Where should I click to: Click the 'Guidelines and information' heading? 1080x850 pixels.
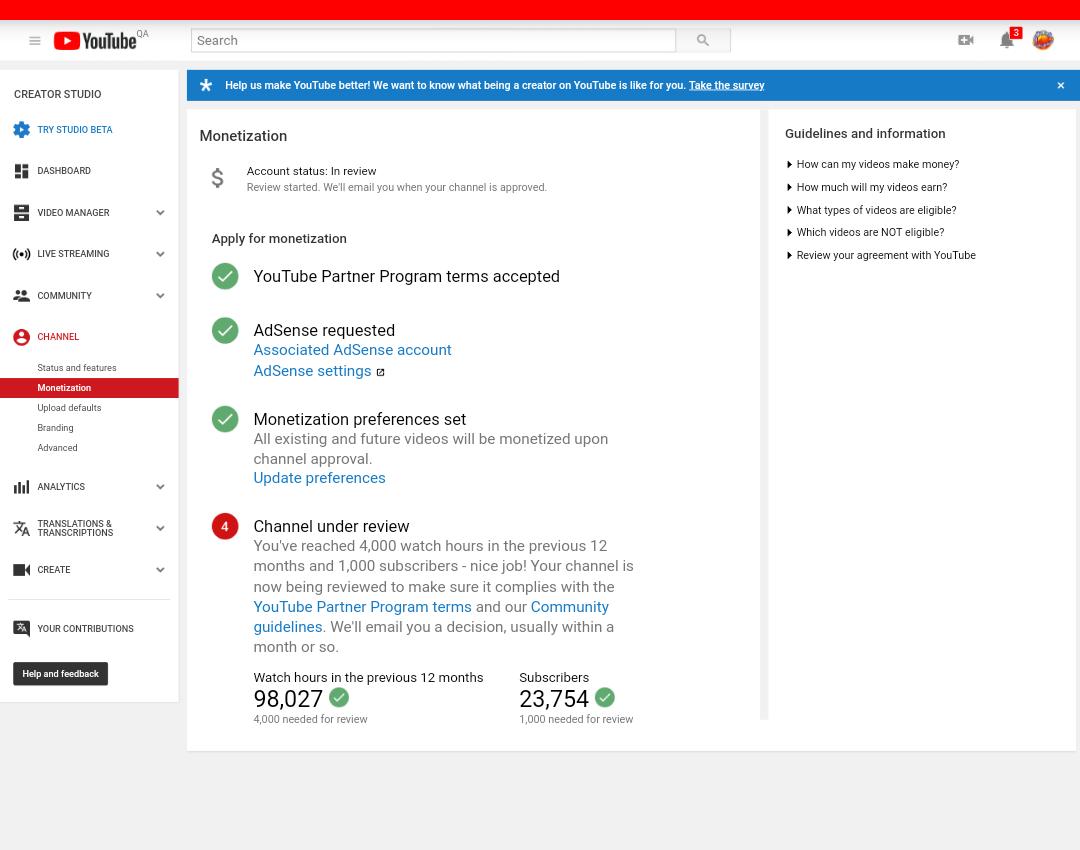(865, 134)
